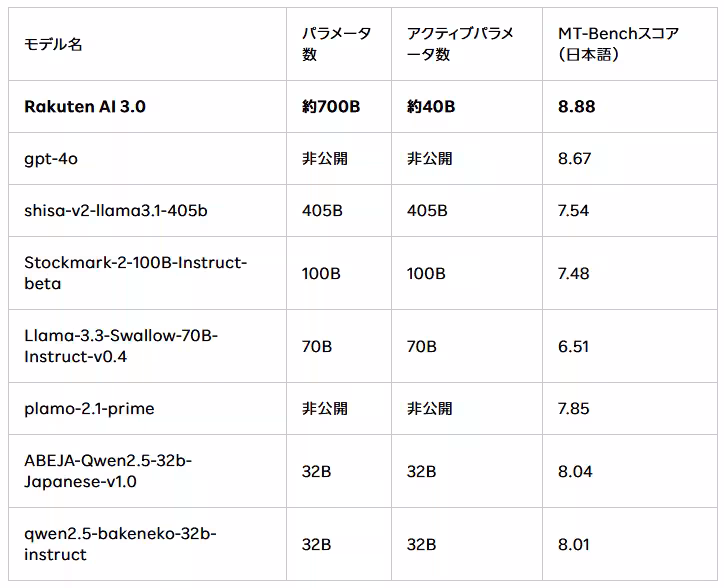Select the アクティブパラメータ数 header cell
Screen dimensions: 724x588
459,44
